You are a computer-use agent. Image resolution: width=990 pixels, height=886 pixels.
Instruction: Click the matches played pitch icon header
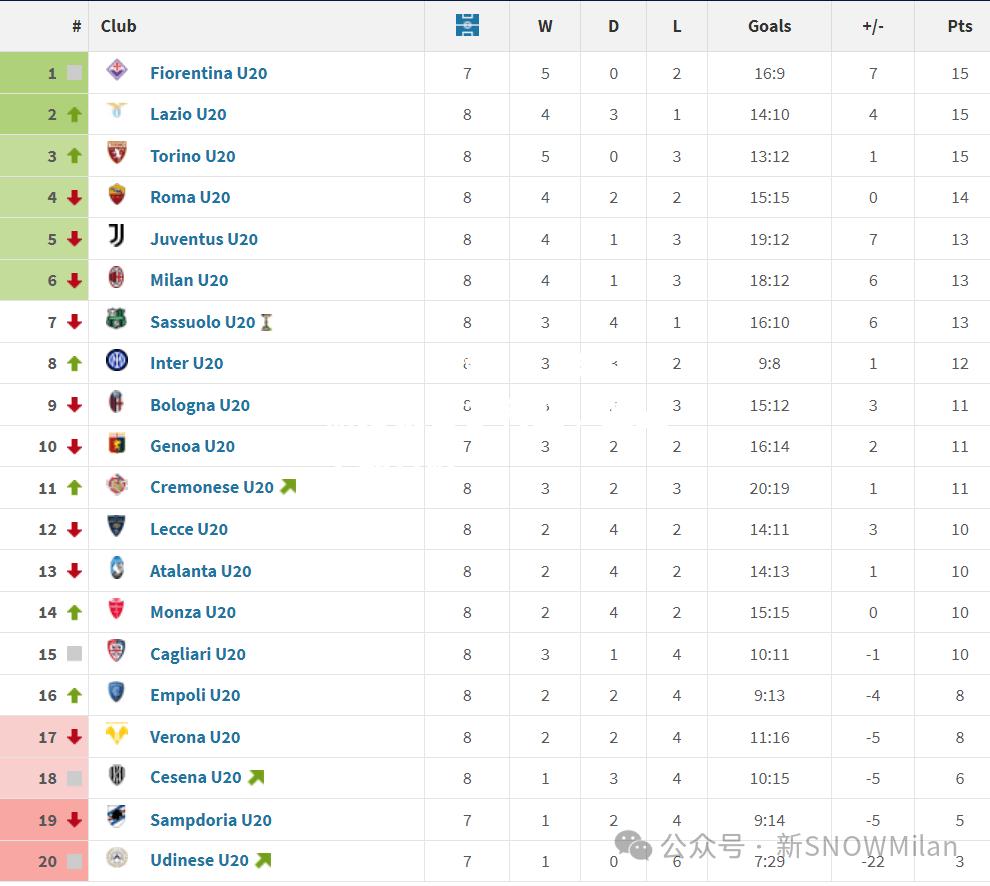click(x=467, y=25)
